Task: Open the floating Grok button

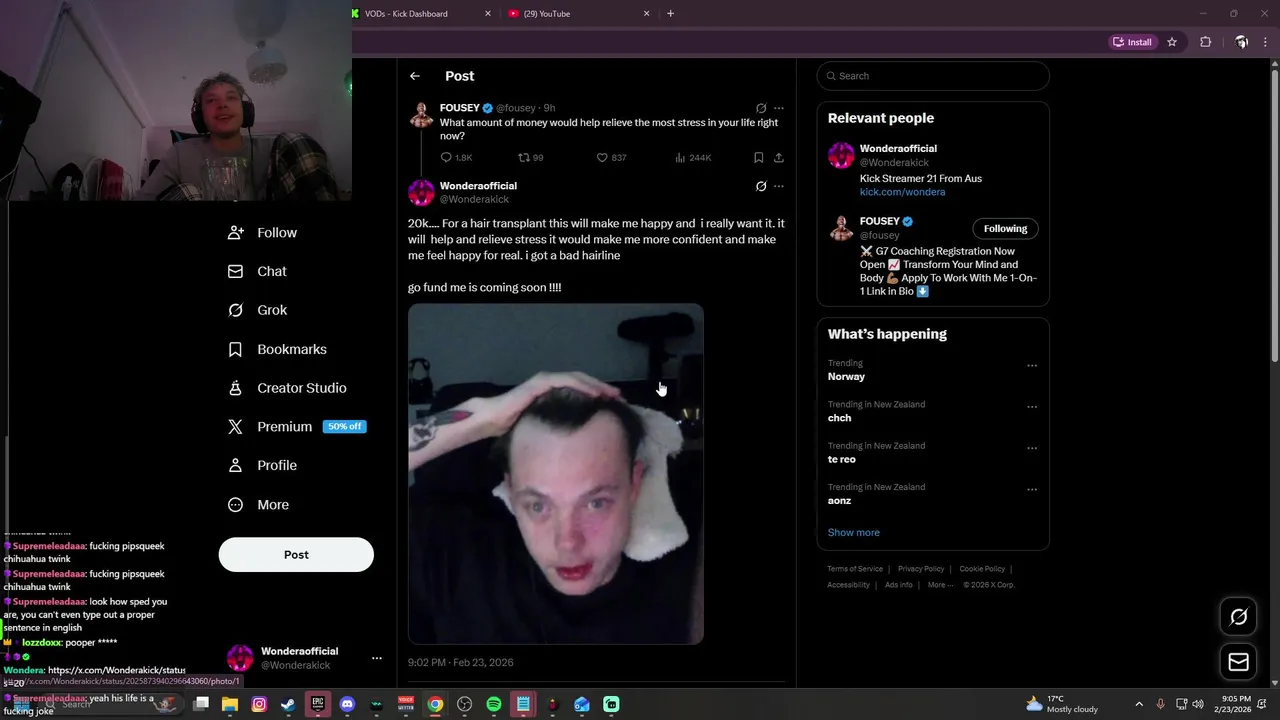Action: (x=1238, y=617)
